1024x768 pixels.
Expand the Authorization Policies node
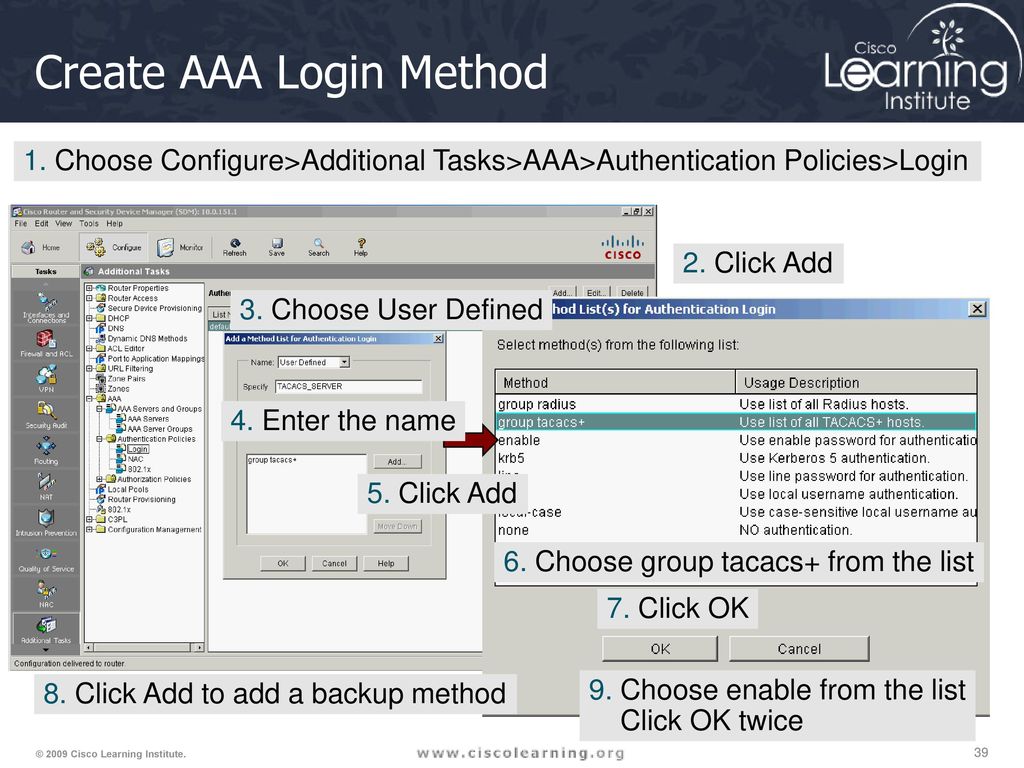(99, 479)
